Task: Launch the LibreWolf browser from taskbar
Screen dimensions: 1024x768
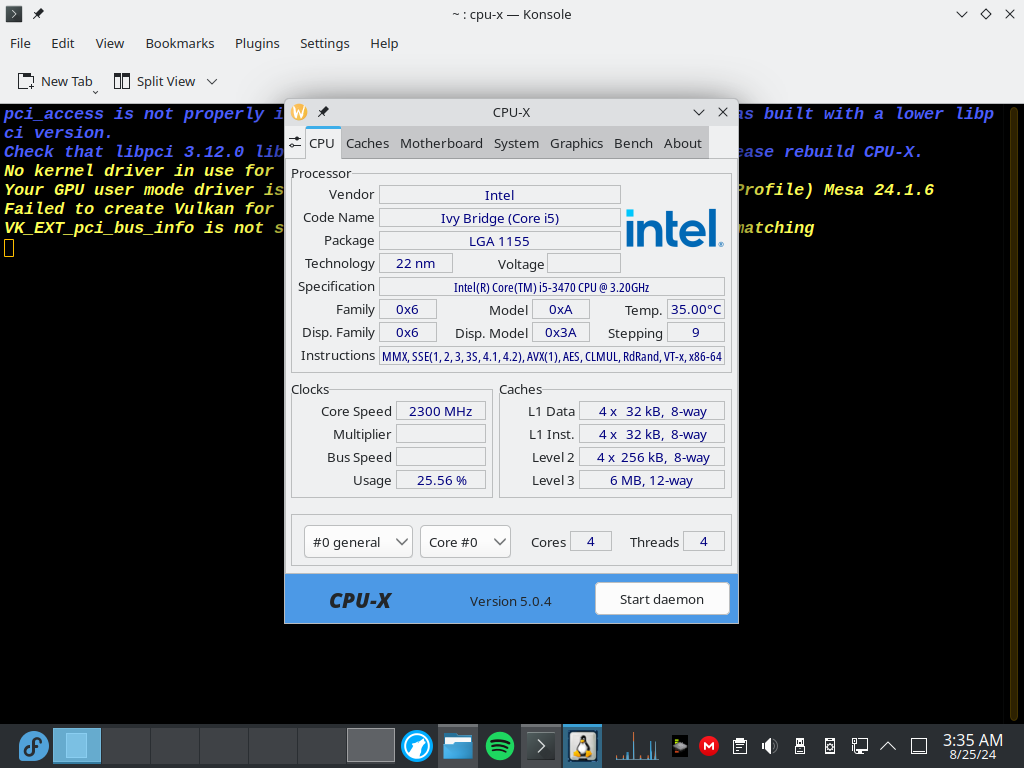Action: coord(417,746)
